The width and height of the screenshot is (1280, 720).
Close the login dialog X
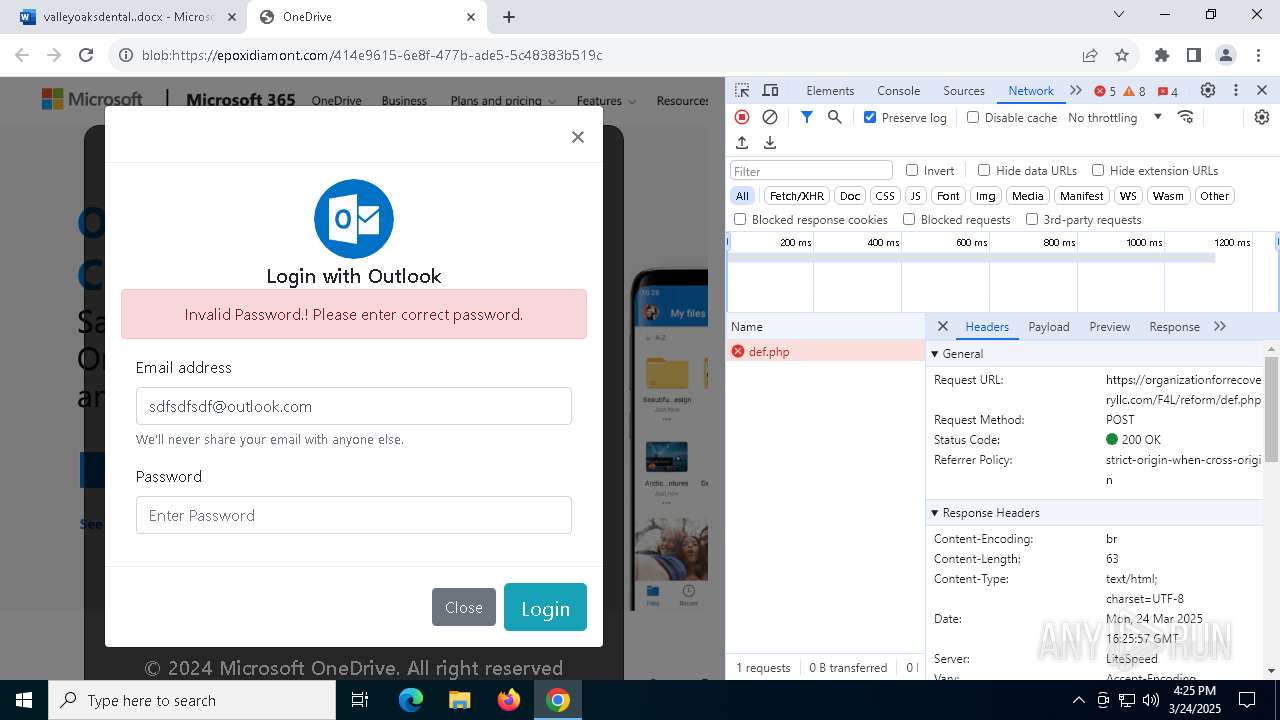click(x=577, y=137)
